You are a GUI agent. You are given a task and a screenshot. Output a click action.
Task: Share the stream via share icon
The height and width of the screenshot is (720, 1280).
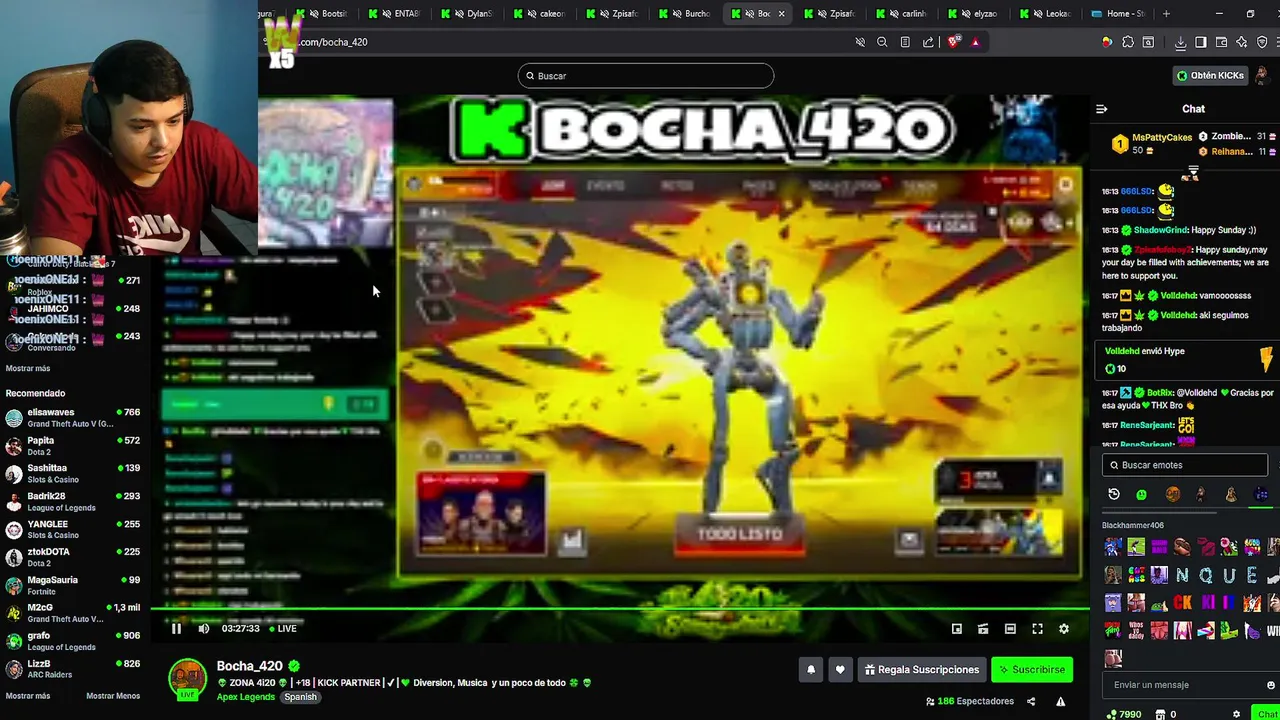(x=1031, y=702)
